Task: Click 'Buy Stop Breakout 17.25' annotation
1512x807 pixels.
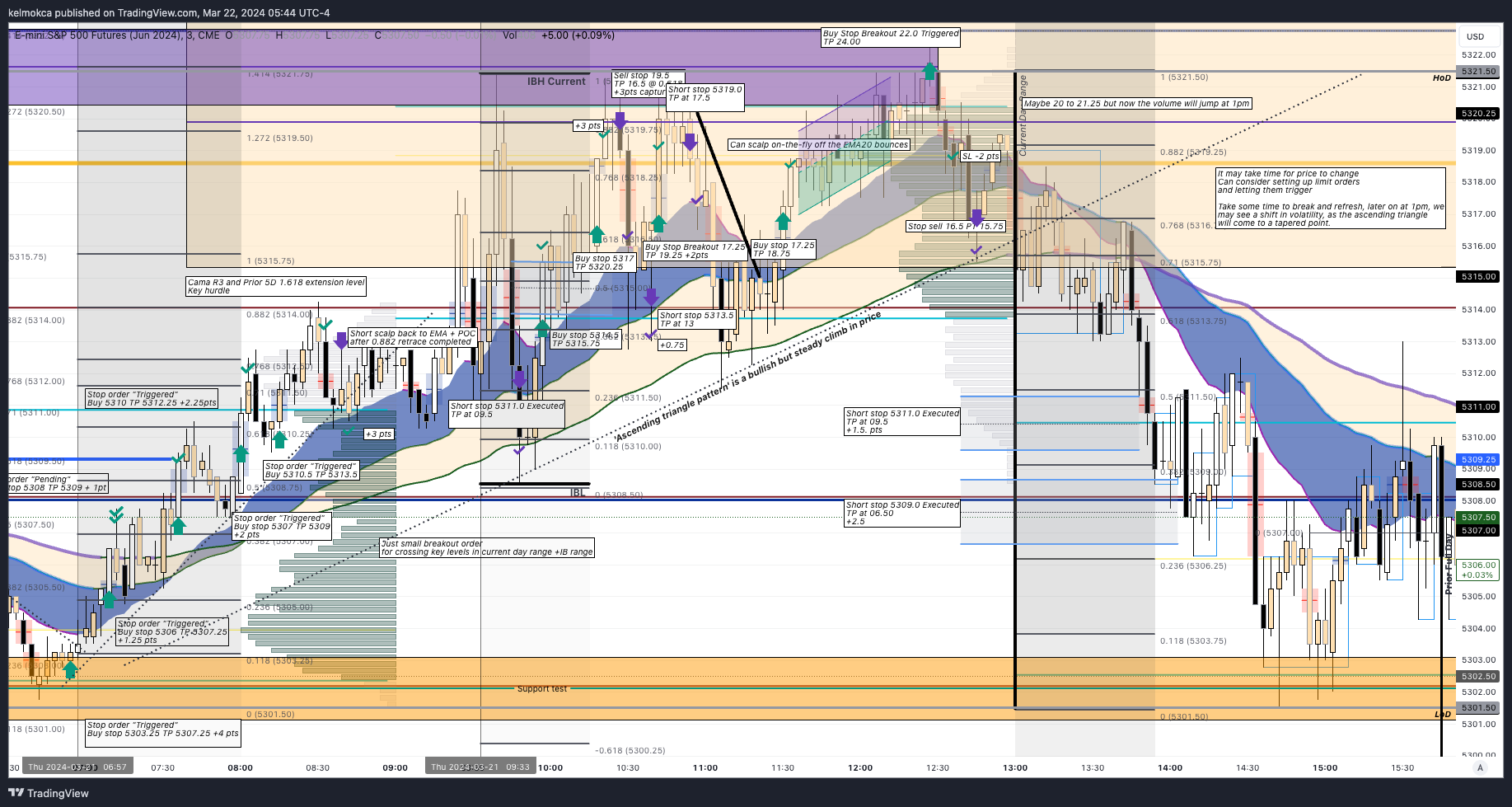Action: tap(695, 251)
